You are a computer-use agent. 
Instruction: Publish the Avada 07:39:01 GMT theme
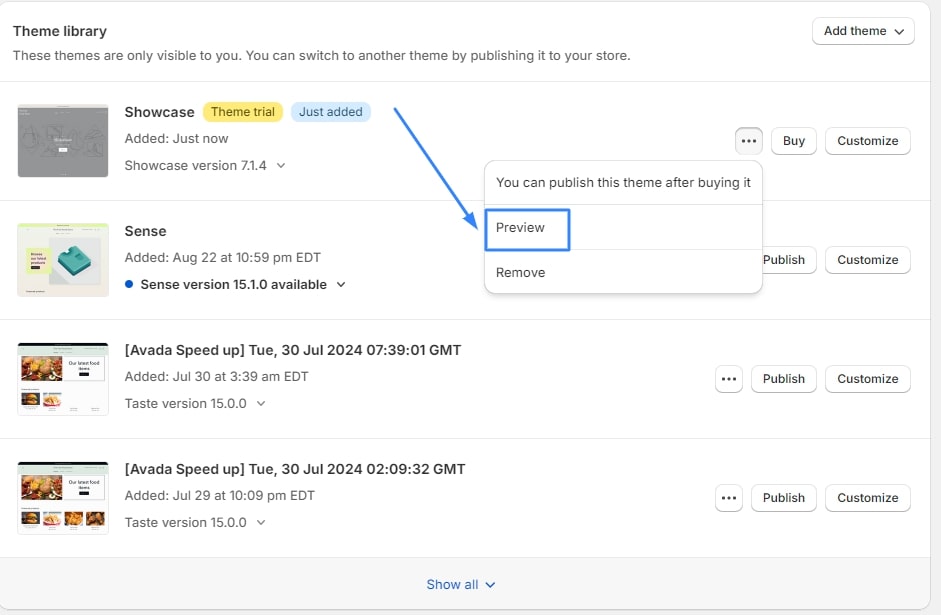click(784, 379)
